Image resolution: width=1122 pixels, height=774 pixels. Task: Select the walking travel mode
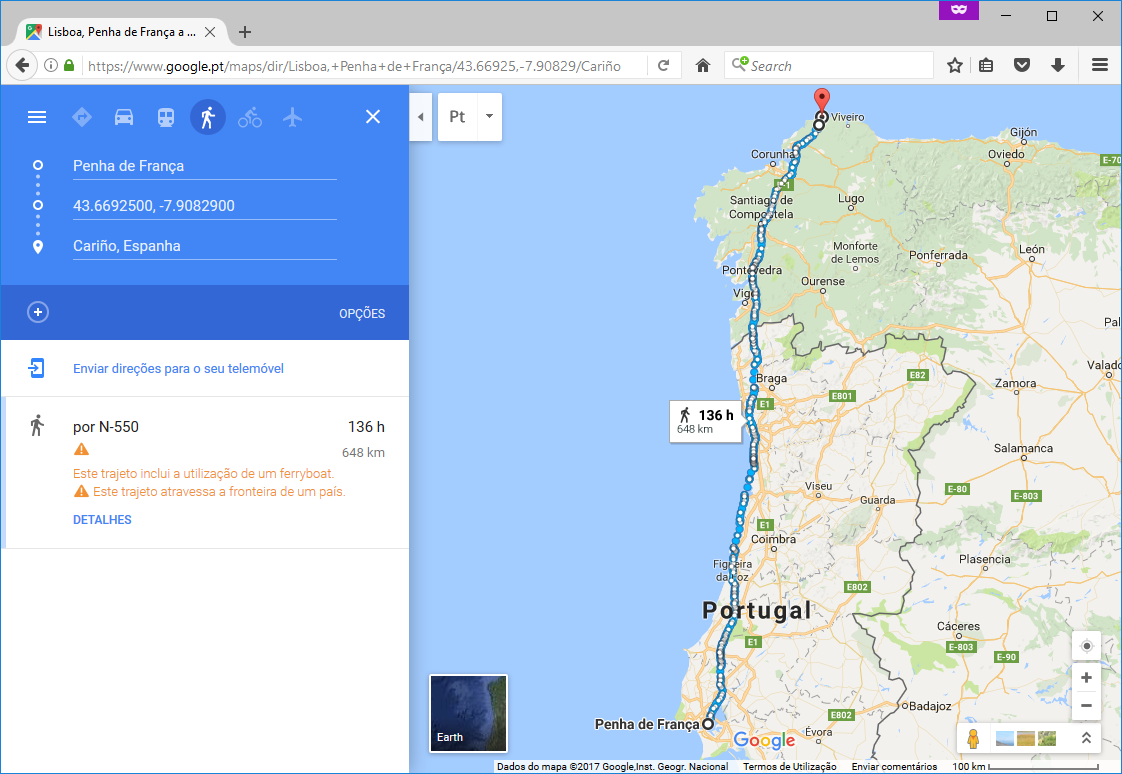pos(208,117)
